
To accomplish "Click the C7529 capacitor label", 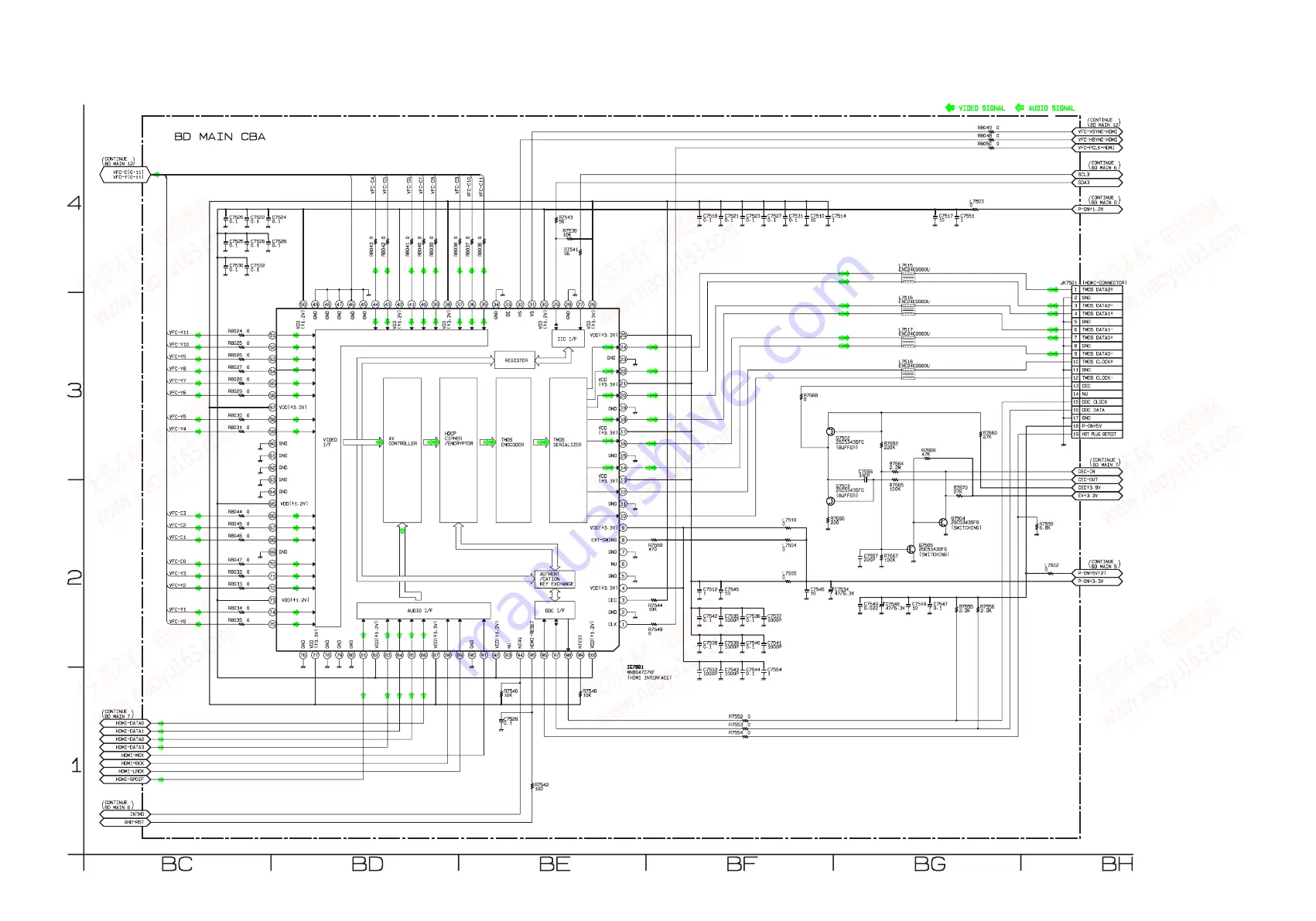I will point(511,721).
